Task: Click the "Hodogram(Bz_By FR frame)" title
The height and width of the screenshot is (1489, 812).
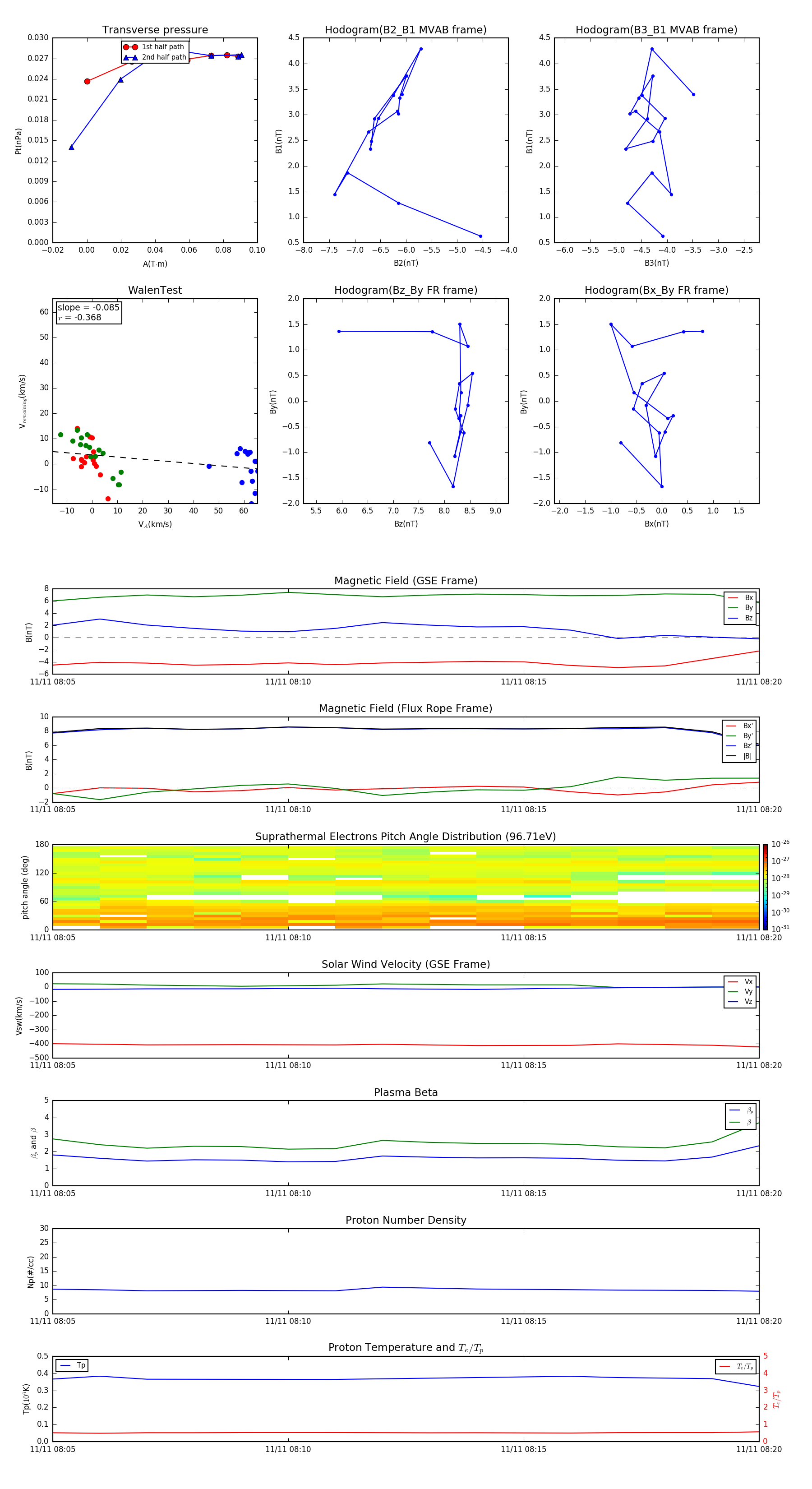Action: coord(406,290)
